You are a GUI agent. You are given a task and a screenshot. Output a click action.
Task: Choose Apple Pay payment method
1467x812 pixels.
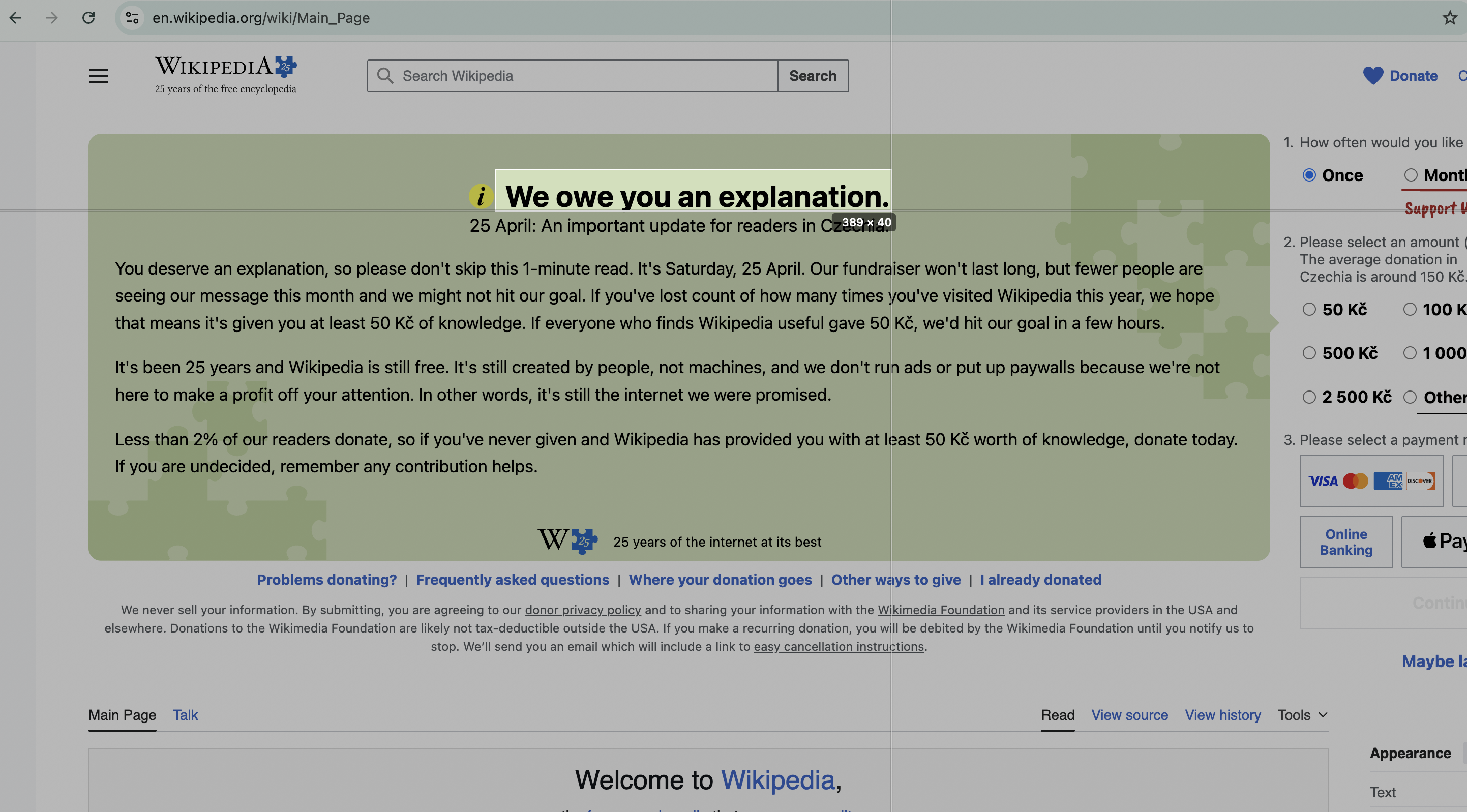[x=1434, y=542]
